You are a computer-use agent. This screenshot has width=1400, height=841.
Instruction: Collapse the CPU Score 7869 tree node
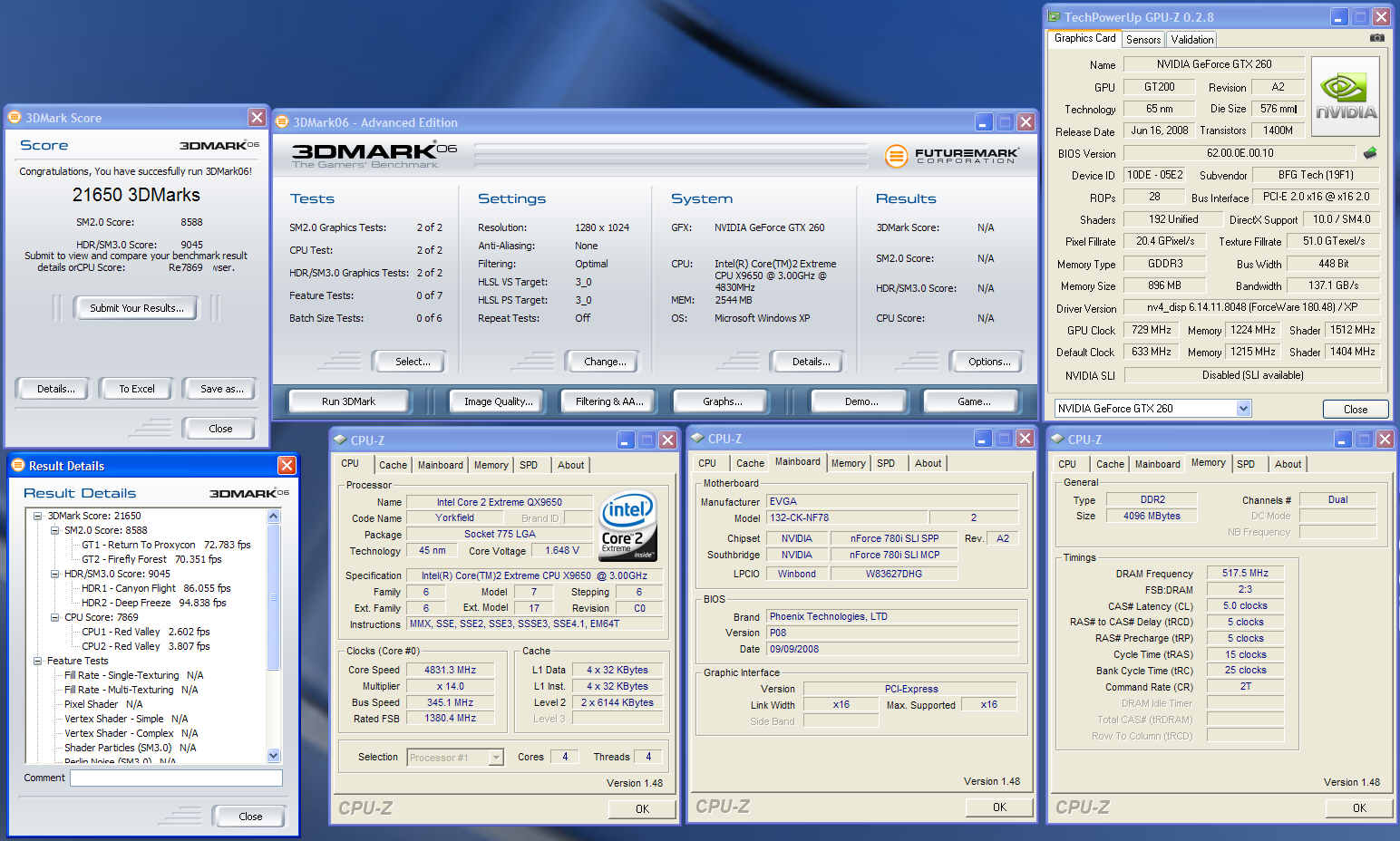tap(55, 617)
